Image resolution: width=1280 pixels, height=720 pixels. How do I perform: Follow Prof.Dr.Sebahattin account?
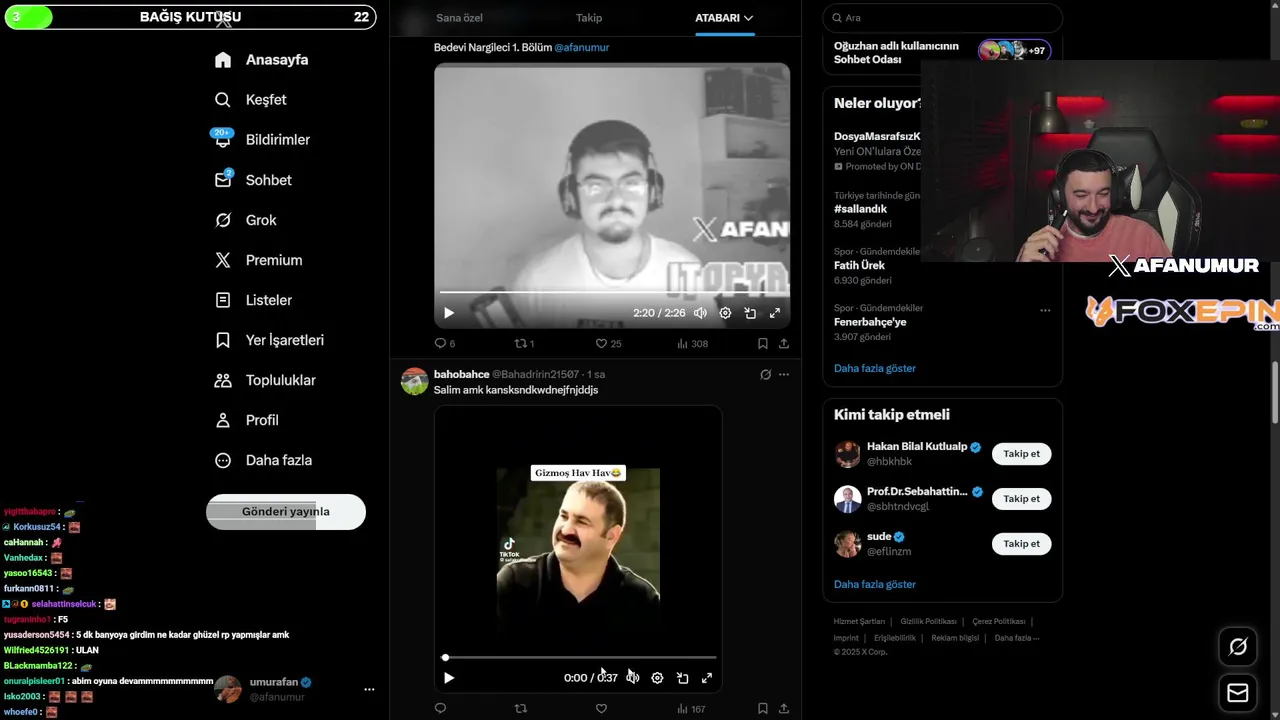click(1021, 499)
